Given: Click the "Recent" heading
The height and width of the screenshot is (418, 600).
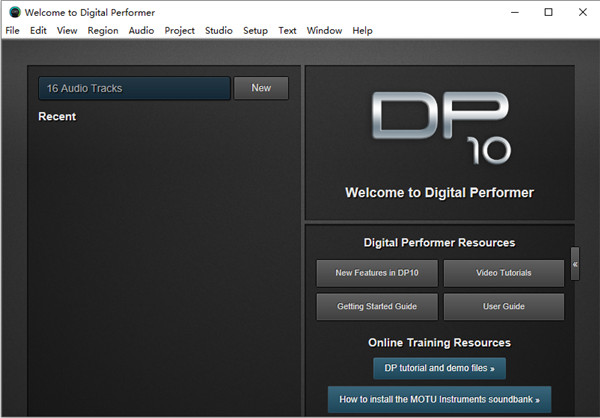Looking at the screenshot, I should [x=57, y=117].
